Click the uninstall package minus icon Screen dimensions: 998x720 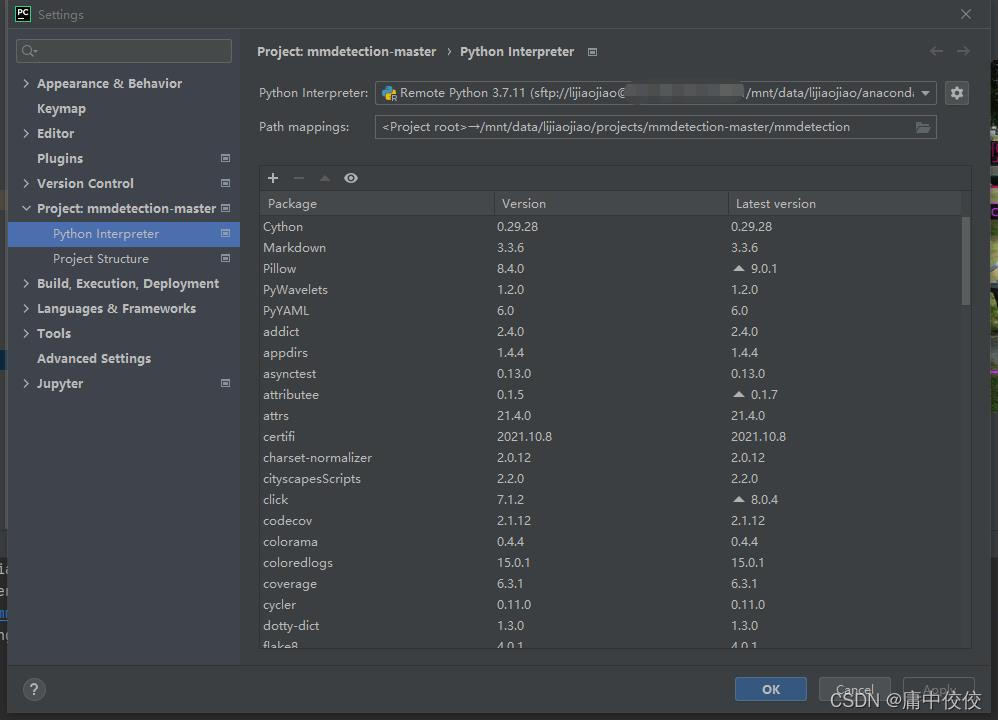pos(299,178)
